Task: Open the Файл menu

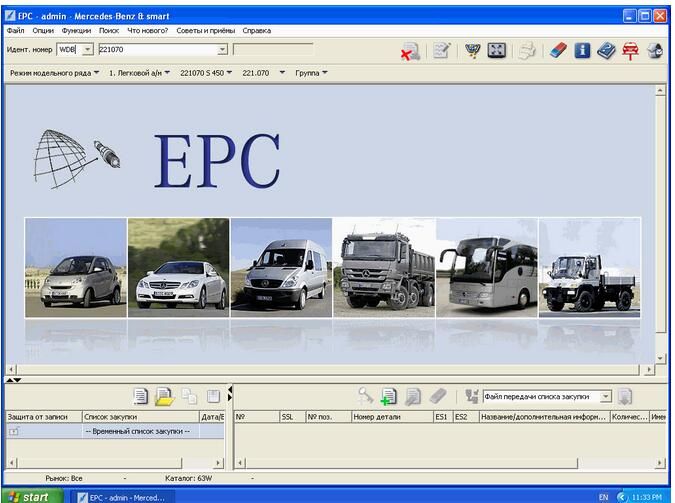Action: 15,31
